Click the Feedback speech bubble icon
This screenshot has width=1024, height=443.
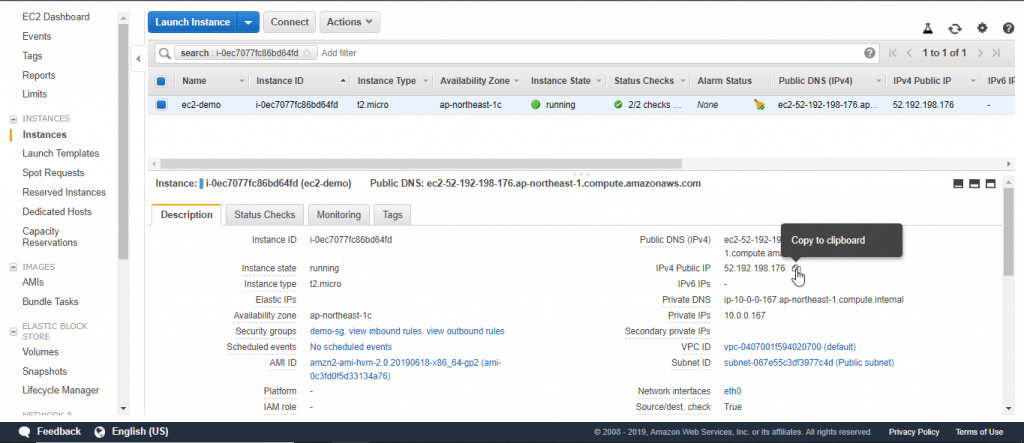click(25, 432)
